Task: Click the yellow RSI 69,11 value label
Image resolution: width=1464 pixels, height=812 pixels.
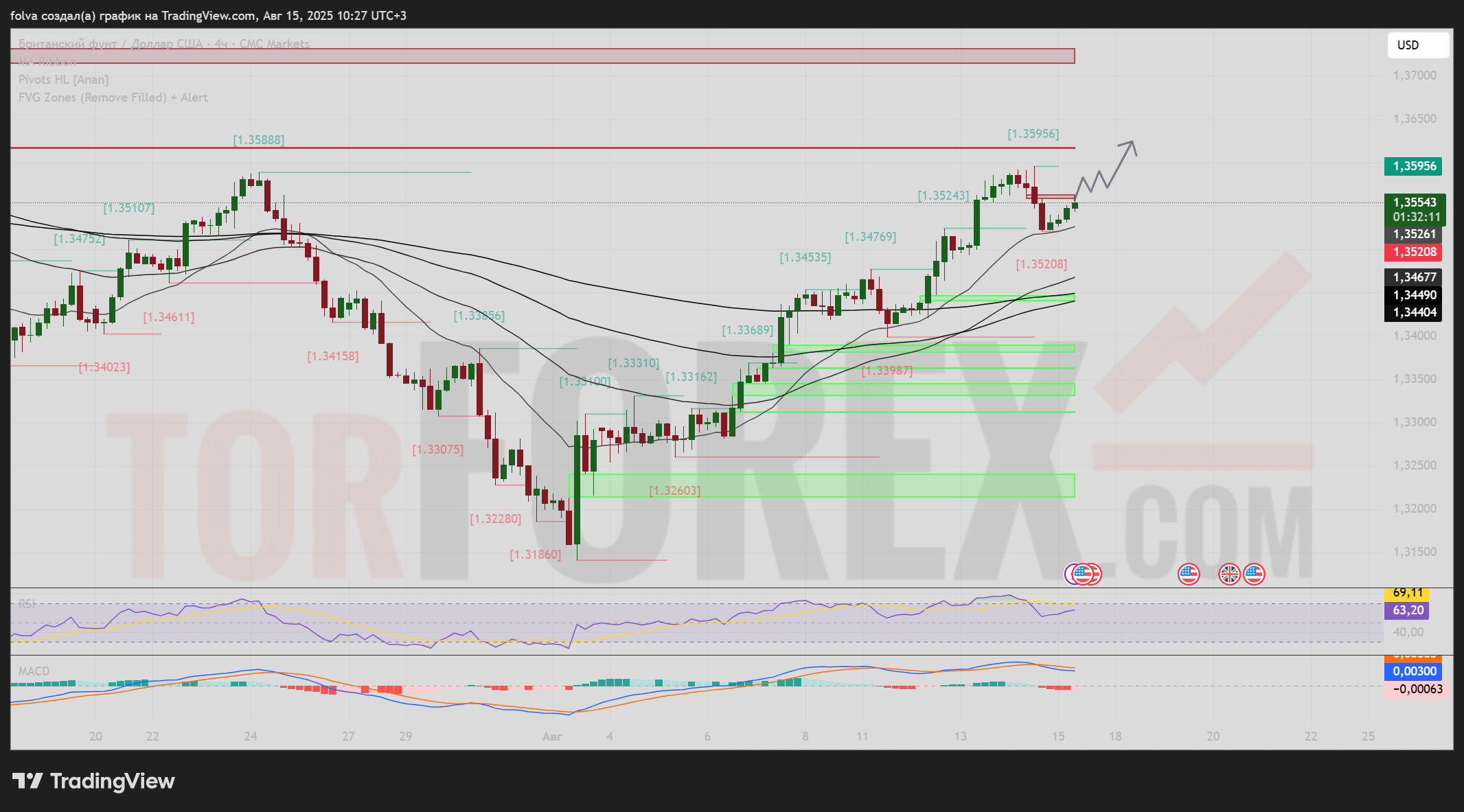Action: tap(1407, 593)
